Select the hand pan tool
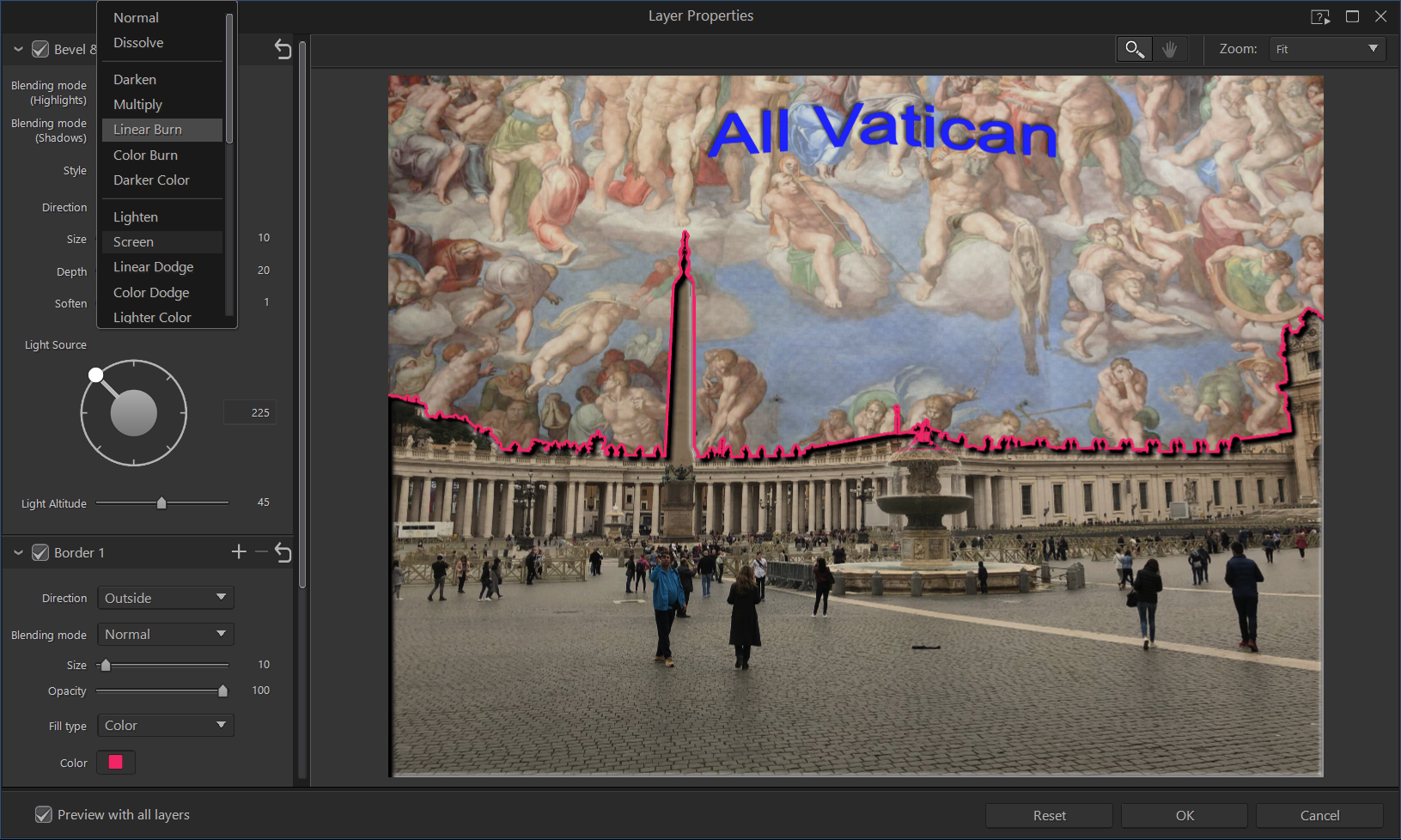1401x840 pixels. point(1169,49)
